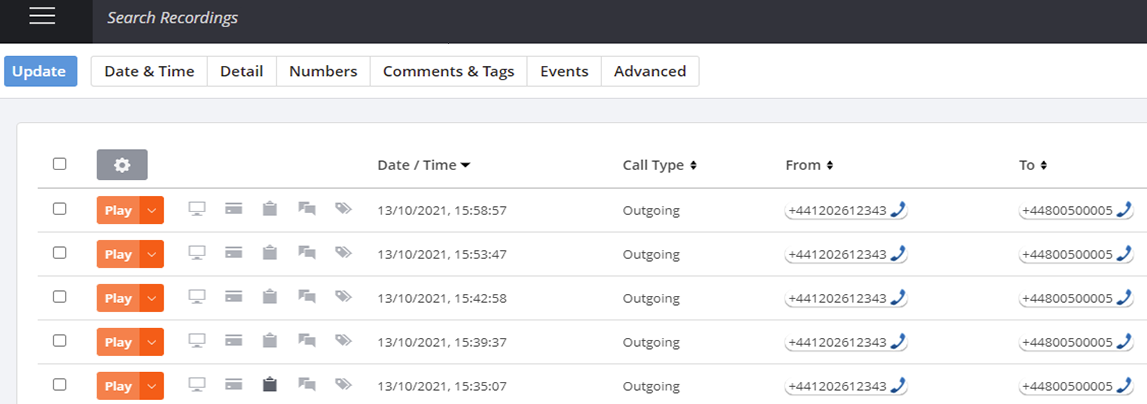Click the payment card icon for the 15:53:47 recording
The width and height of the screenshot is (1147, 404).
click(234, 254)
